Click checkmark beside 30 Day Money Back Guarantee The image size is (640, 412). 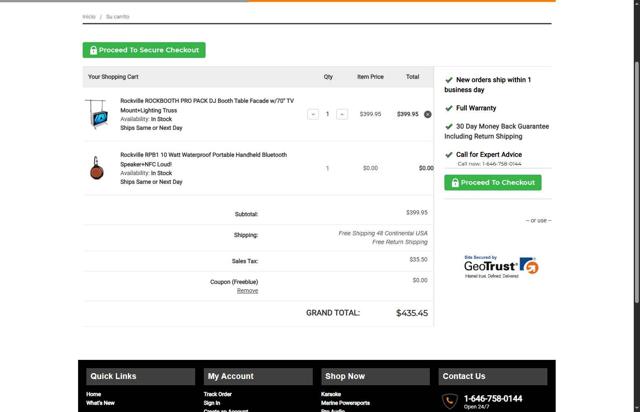(449, 127)
